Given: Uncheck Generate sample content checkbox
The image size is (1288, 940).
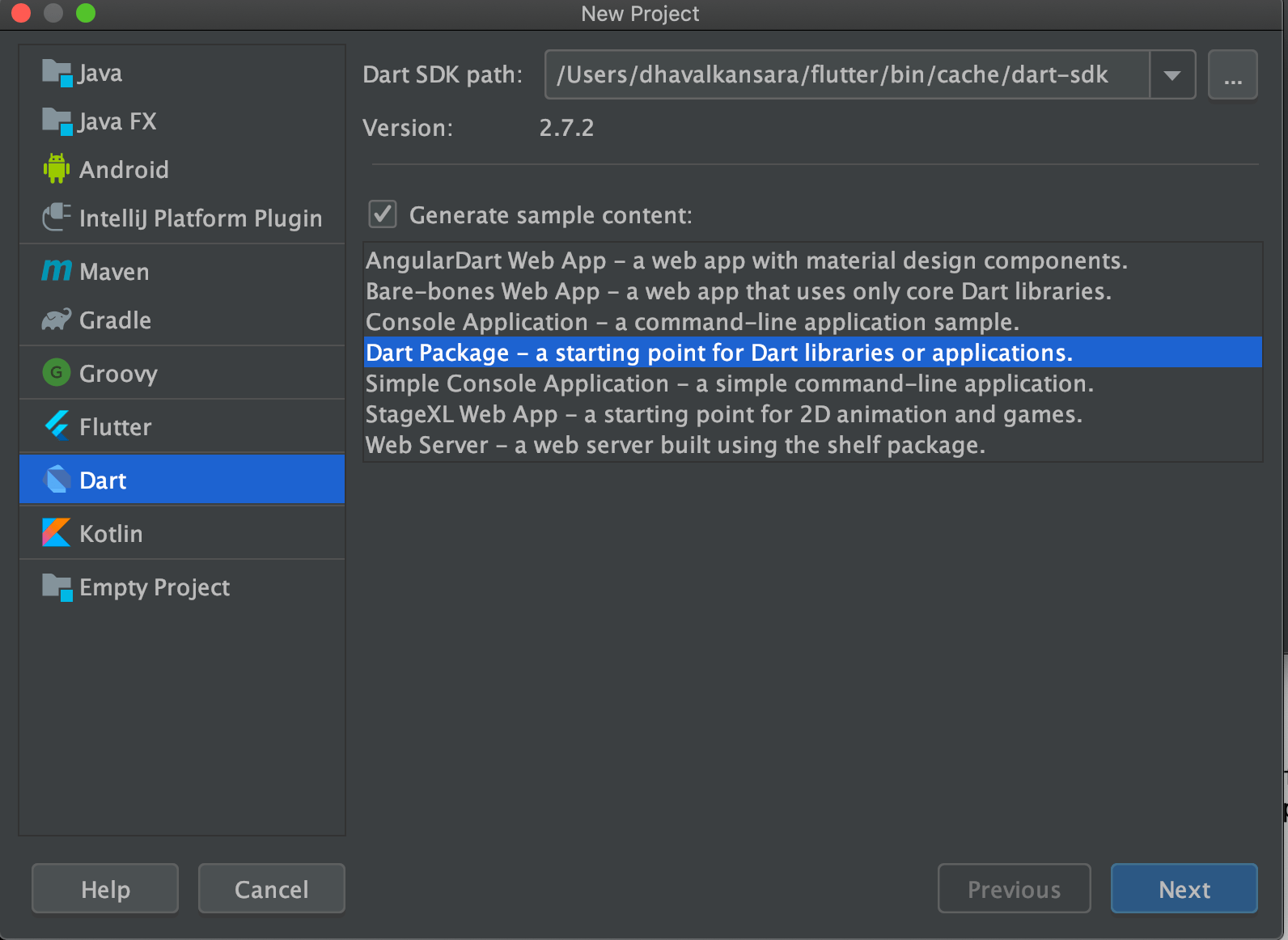Looking at the screenshot, I should pos(383,214).
